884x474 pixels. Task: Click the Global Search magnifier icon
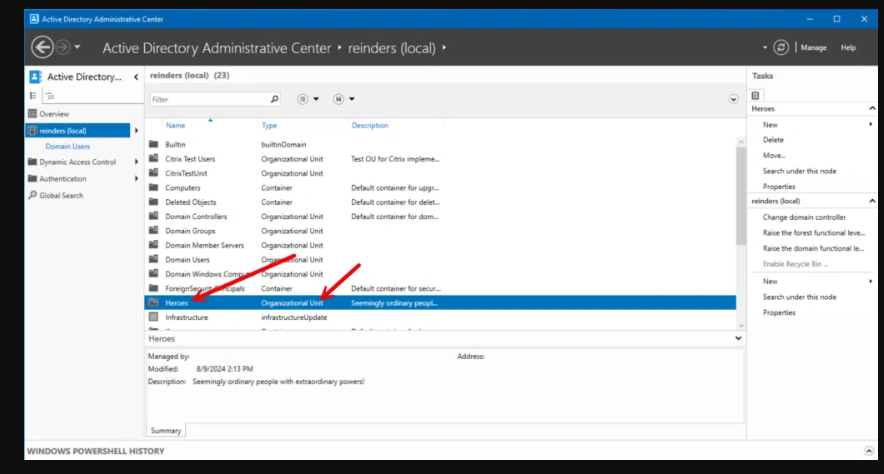[33, 195]
